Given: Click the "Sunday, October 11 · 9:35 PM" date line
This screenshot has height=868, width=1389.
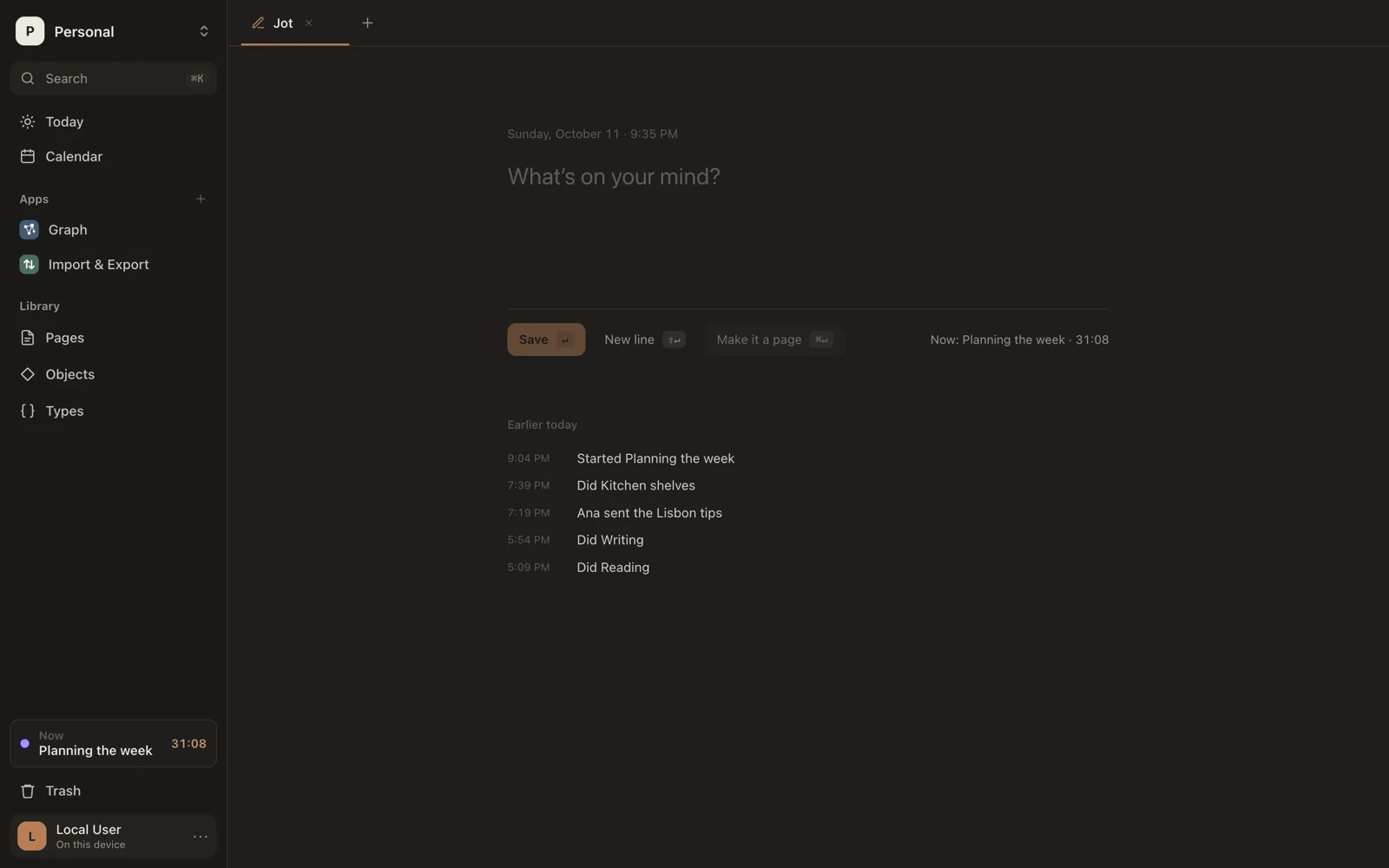Looking at the screenshot, I should pos(592,134).
